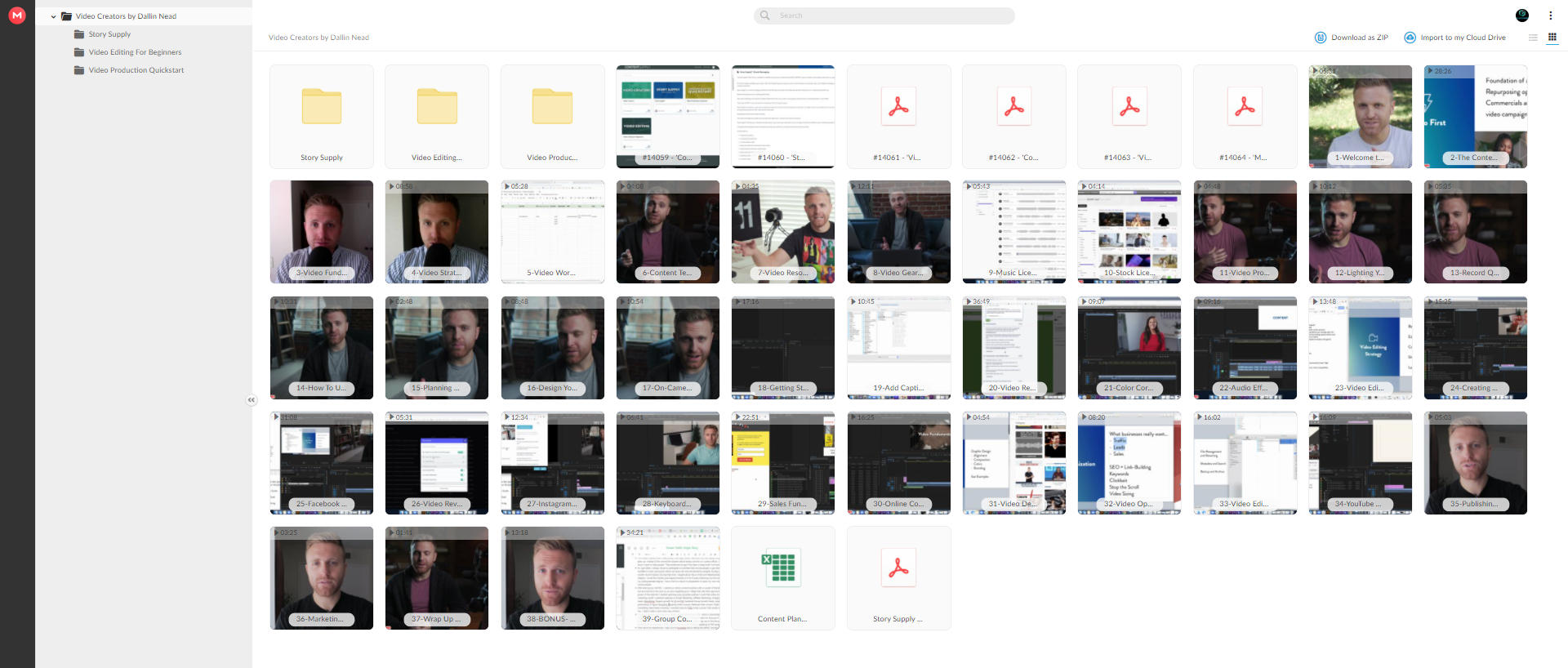Image resolution: width=1568 pixels, height=668 pixels.
Task: Open the 9-Music Lice... video
Action: (1014, 232)
